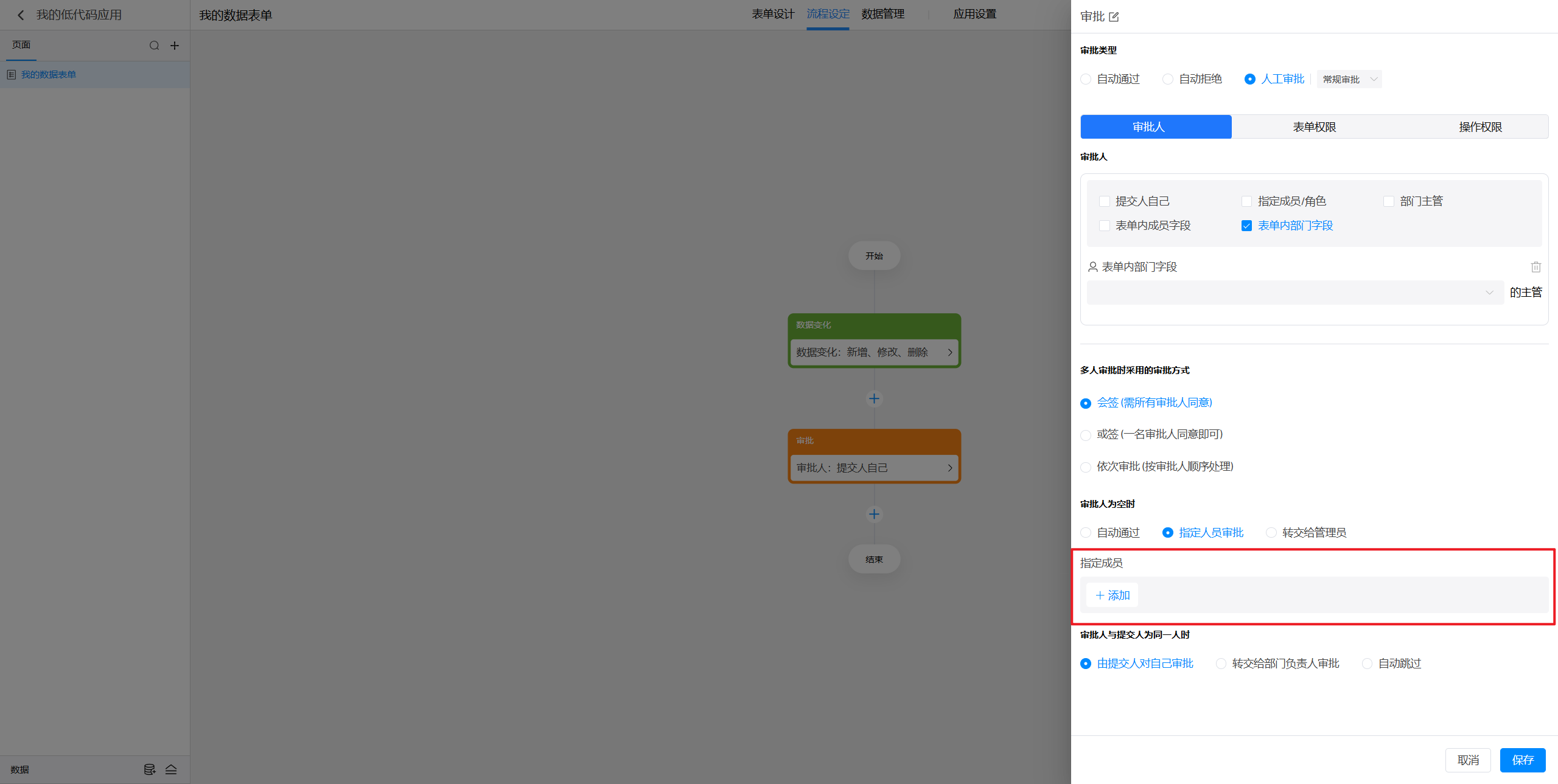Click the 保存 button
Screen dimensions: 1558x784
click(x=1522, y=760)
